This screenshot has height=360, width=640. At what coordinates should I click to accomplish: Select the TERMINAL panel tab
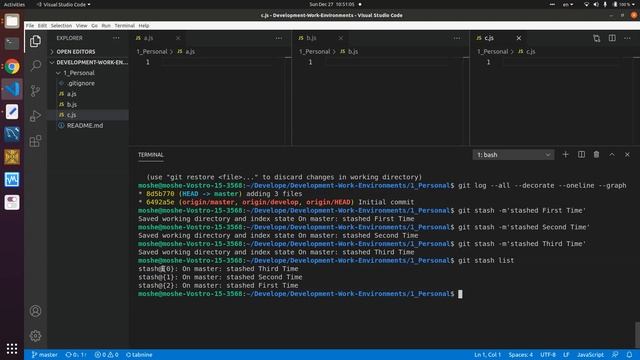click(151, 155)
